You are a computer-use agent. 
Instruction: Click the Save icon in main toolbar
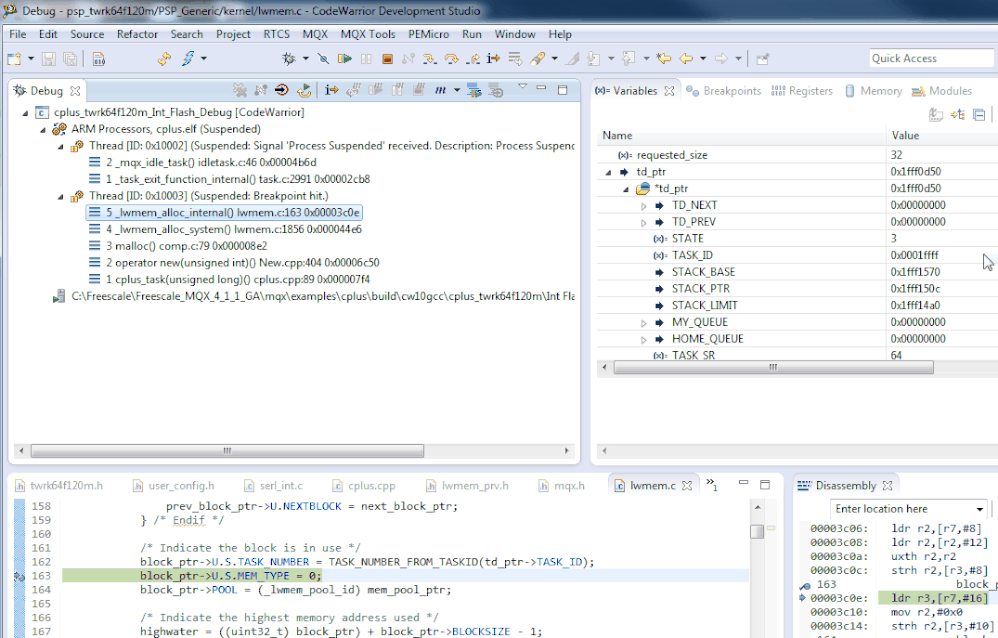point(51,59)
